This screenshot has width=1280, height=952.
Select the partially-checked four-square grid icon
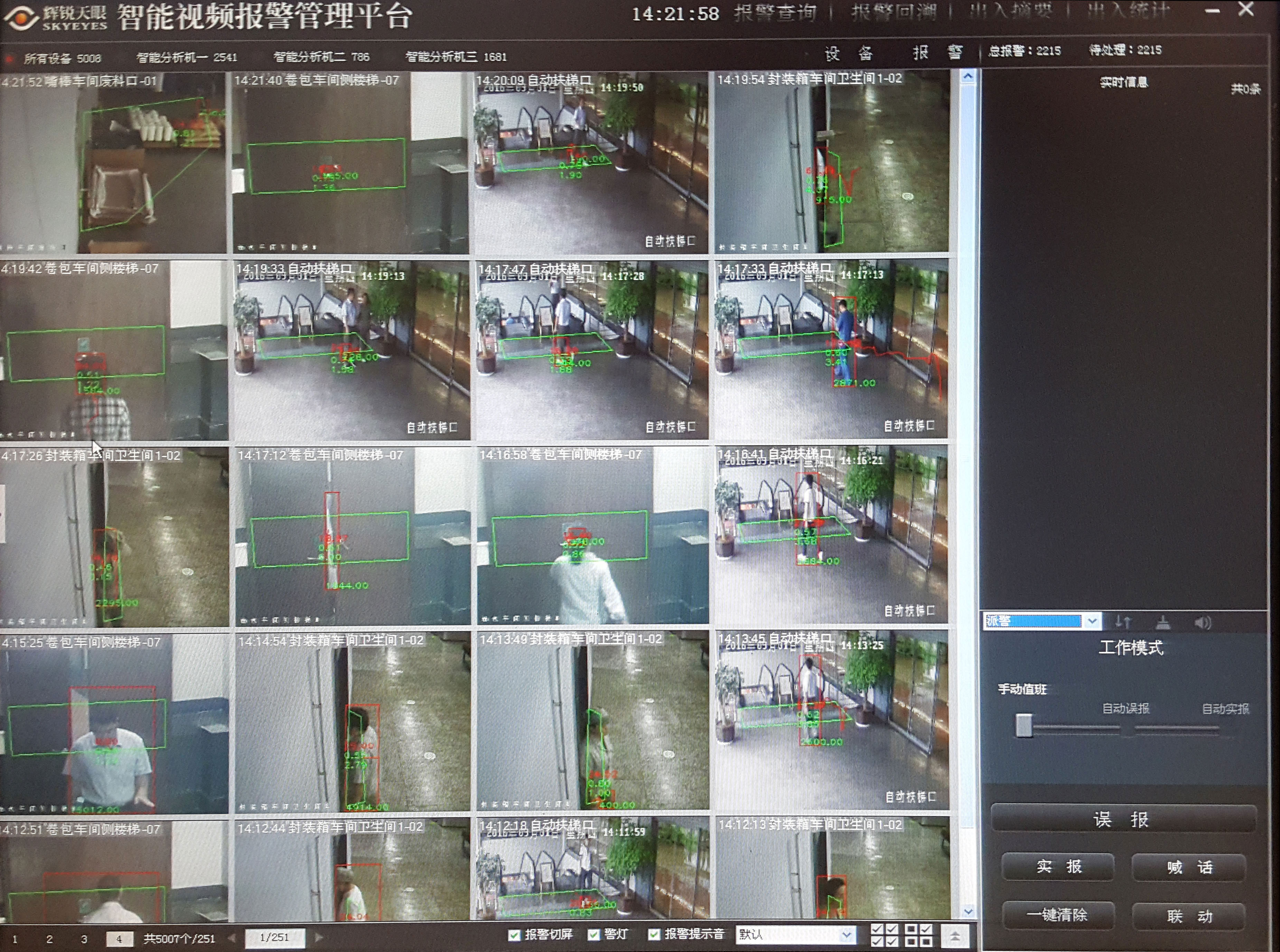click(919, 935)
